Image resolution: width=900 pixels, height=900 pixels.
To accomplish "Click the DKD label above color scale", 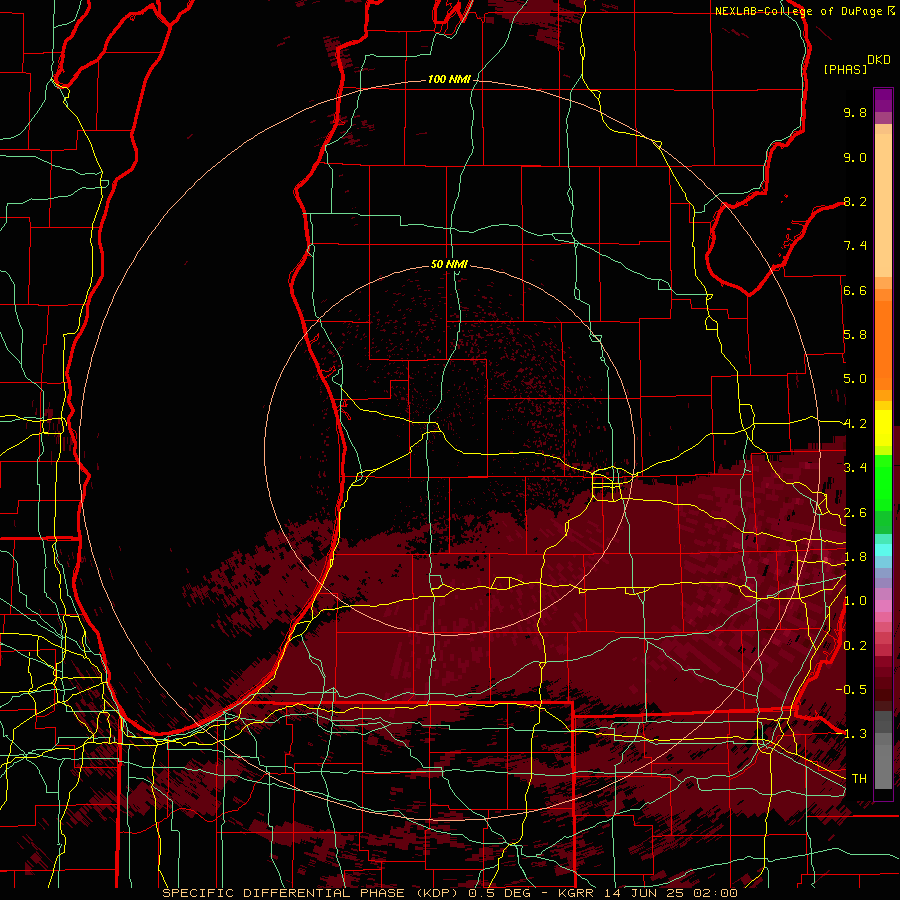I will 879,60.
